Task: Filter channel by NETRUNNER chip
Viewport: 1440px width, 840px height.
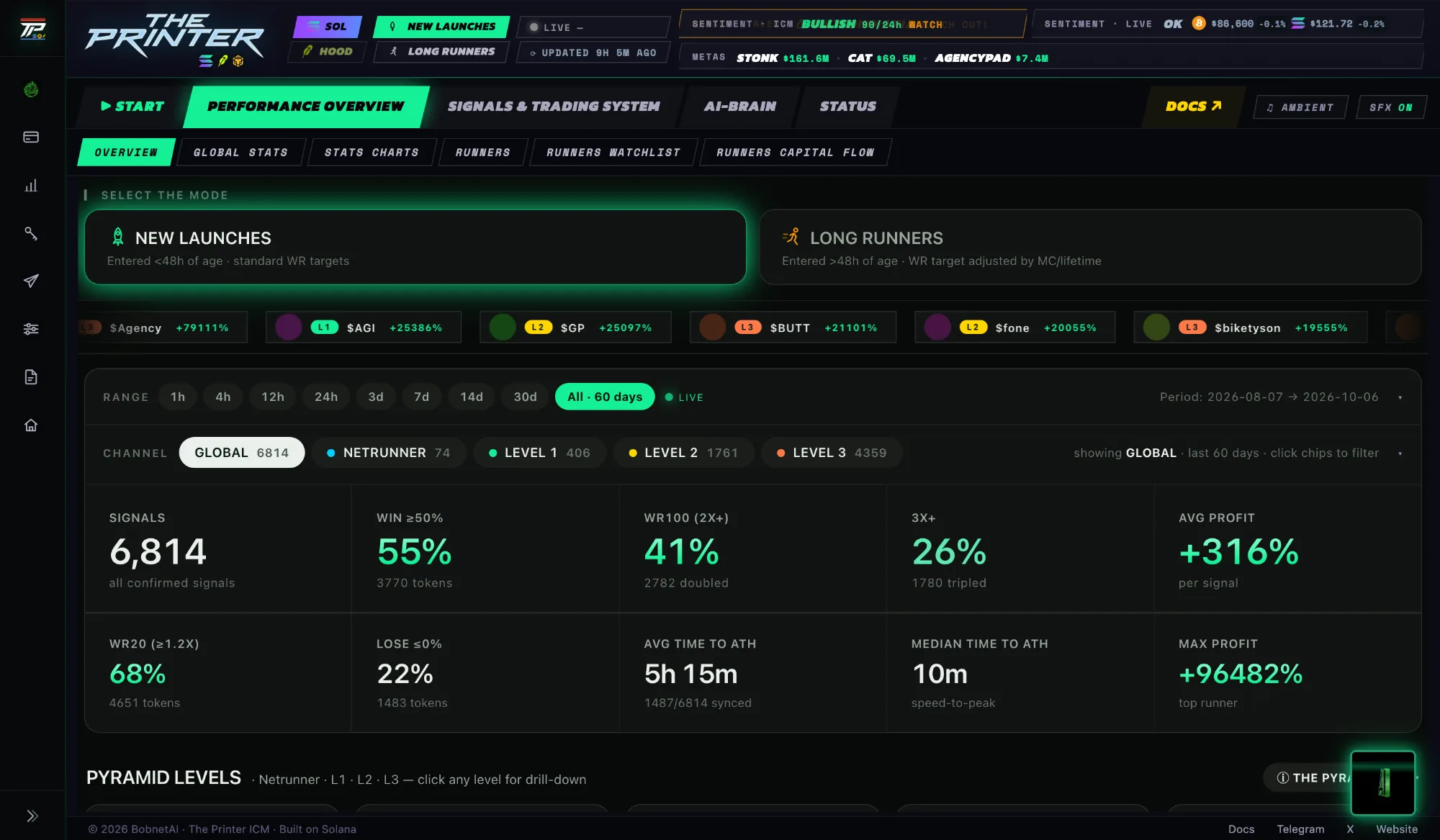Action: [x=389, y=453]
